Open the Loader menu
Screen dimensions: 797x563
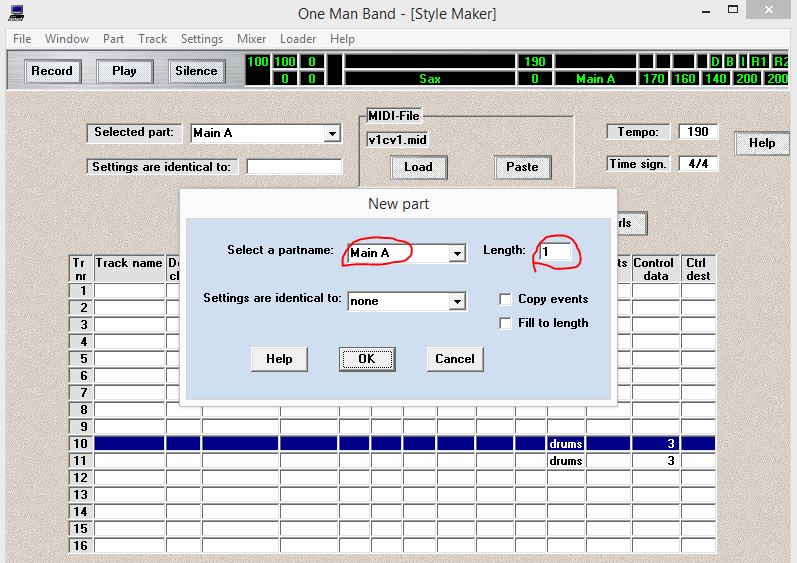tap(297, 39)
